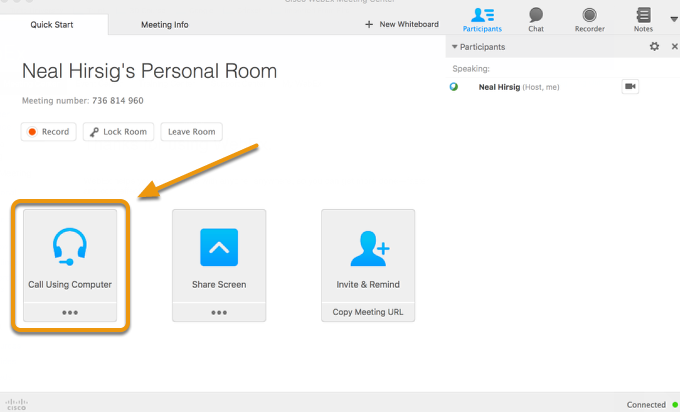Toggle Neal Hirsig's video camera icon
Screen dimensions: 680x412
tap(630, 86)
